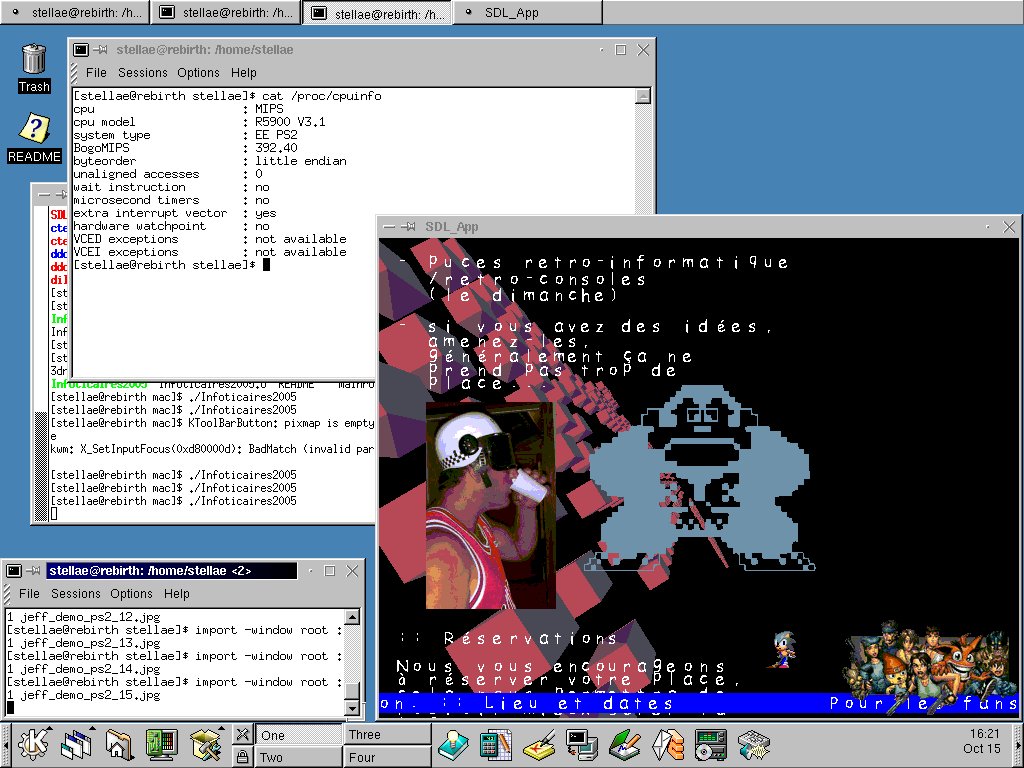This screenshot has width=1024, height=768.
Task: Open the KDE help lightbulb icon
Action: pyautogui.click(x=454, y=744)
